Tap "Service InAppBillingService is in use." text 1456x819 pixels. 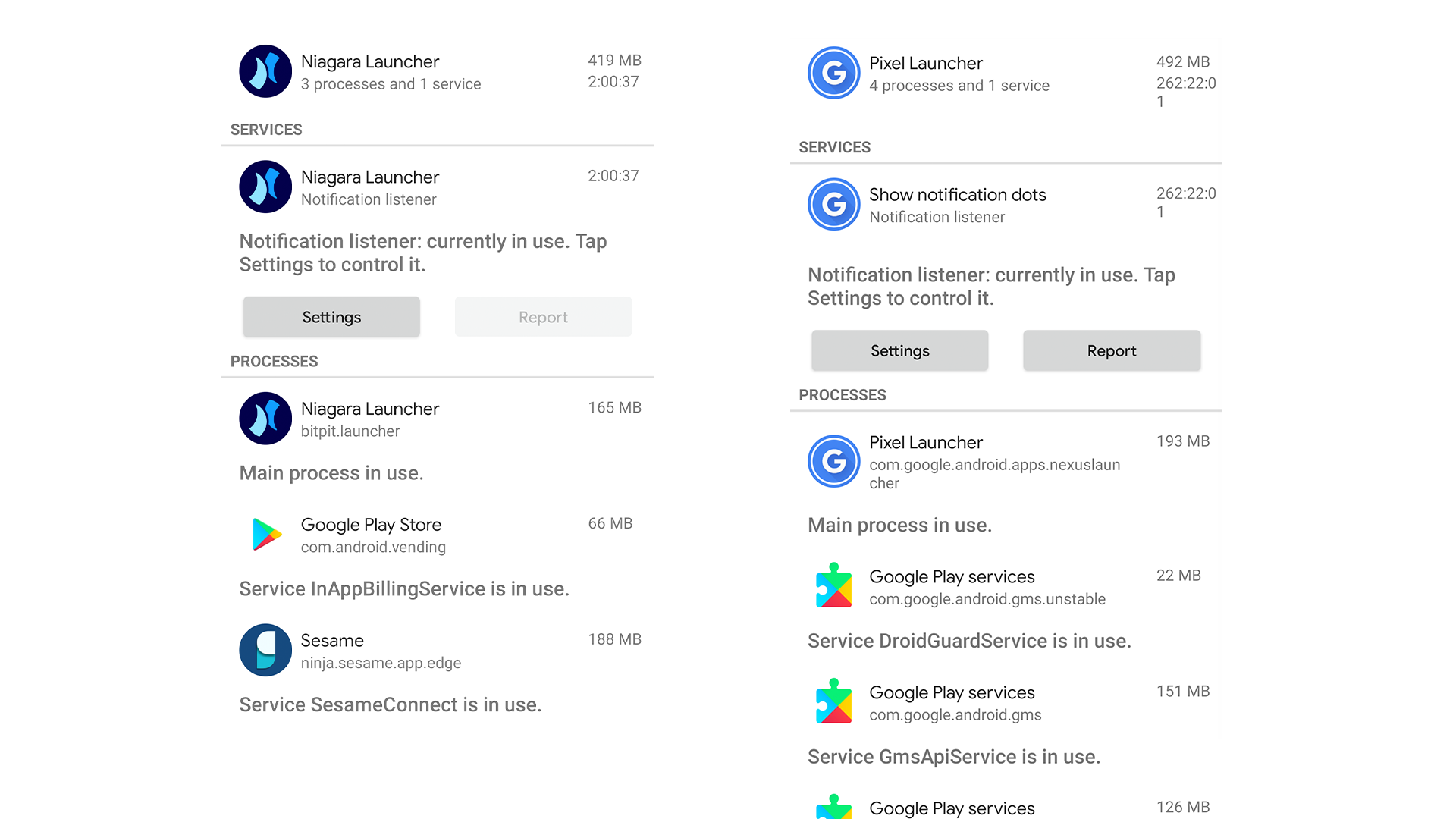(404, 589)
